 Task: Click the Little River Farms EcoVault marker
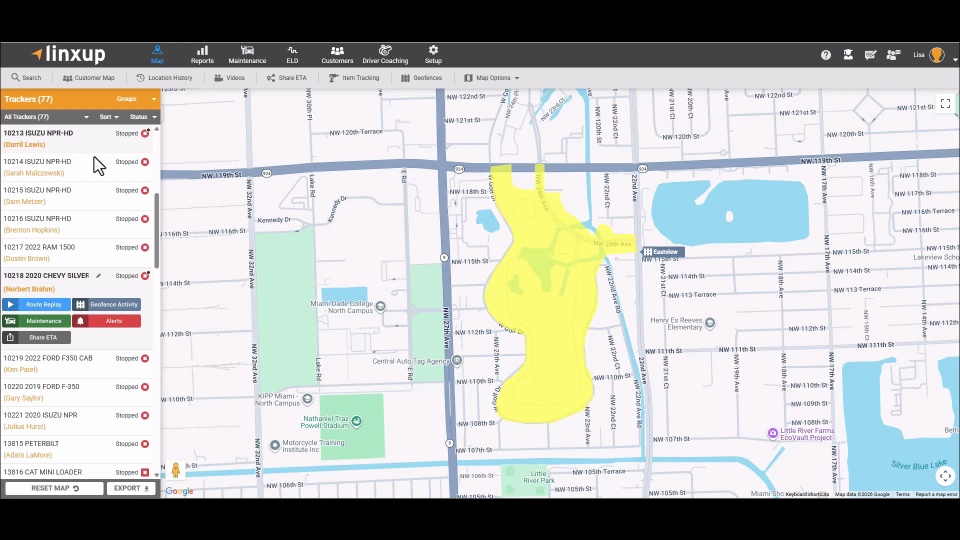[773, 433]
